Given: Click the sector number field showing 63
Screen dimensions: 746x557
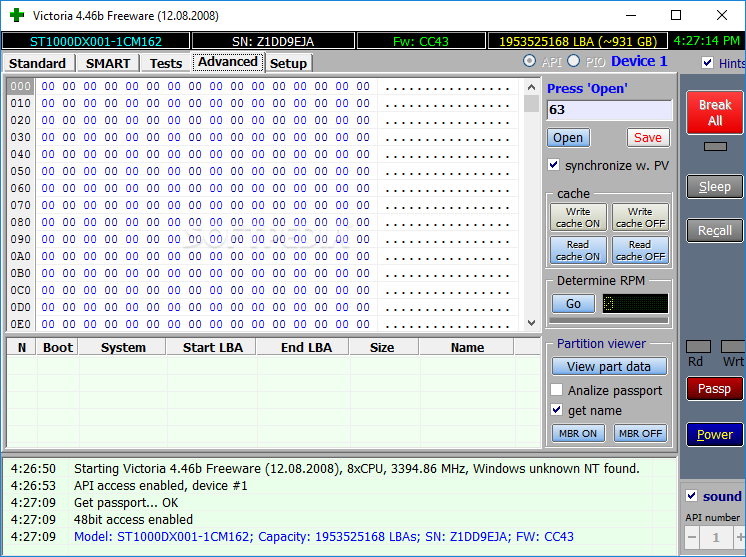Looking at the screenshot, I should click(x=609, y=110).
